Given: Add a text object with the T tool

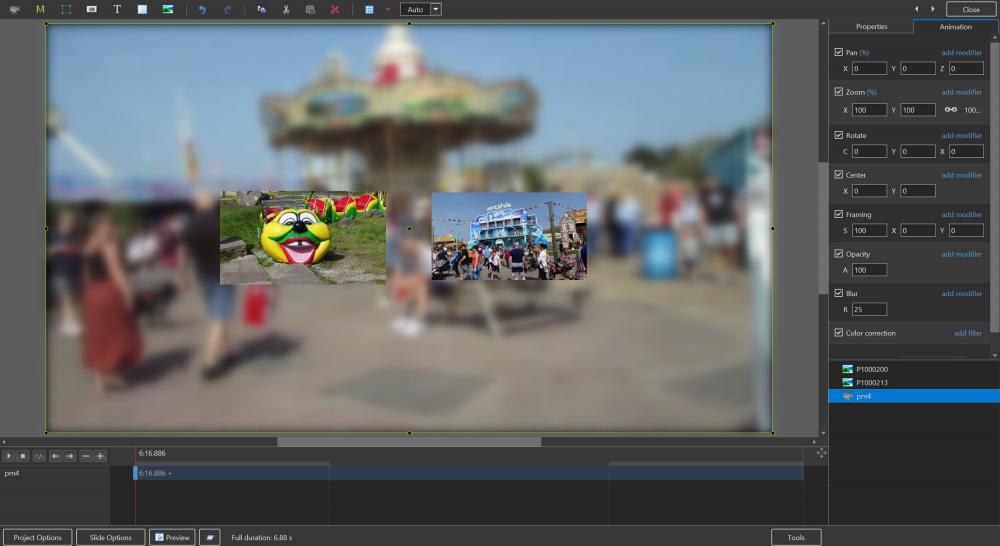Looking at the screenshot, I should click(x=117, y=9).
